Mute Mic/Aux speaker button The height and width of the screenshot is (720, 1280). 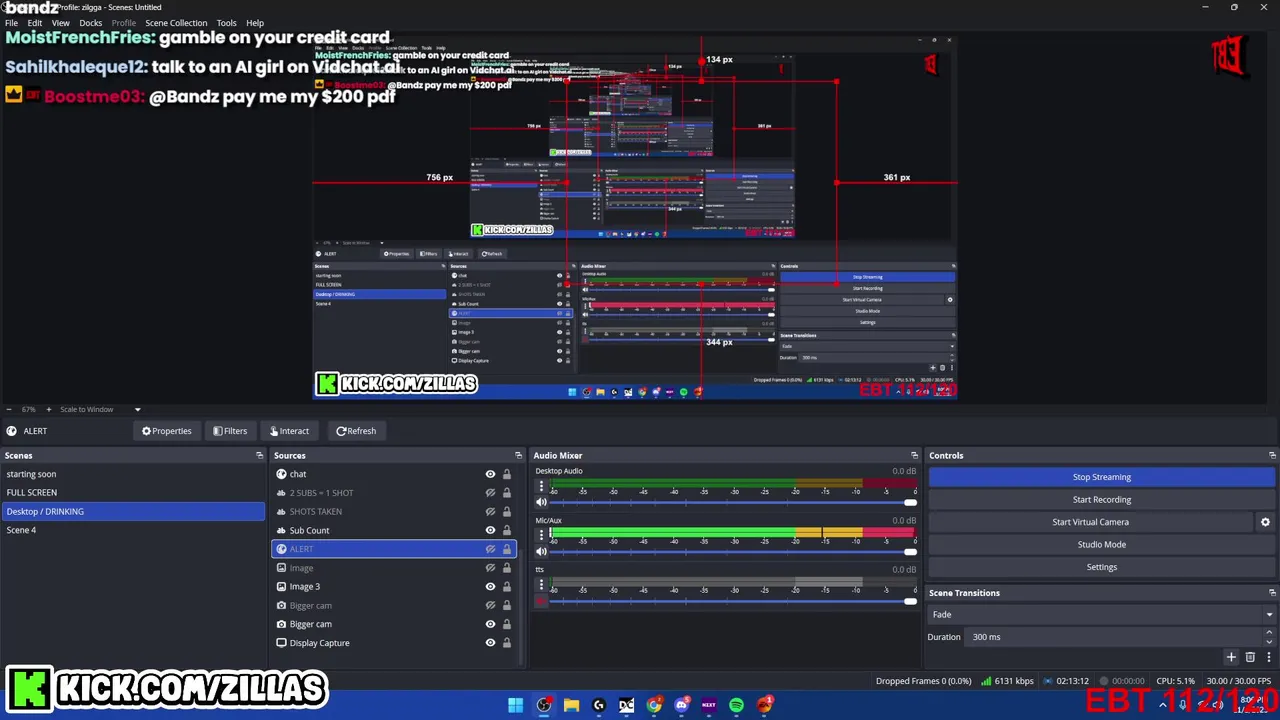click(541, 551)
